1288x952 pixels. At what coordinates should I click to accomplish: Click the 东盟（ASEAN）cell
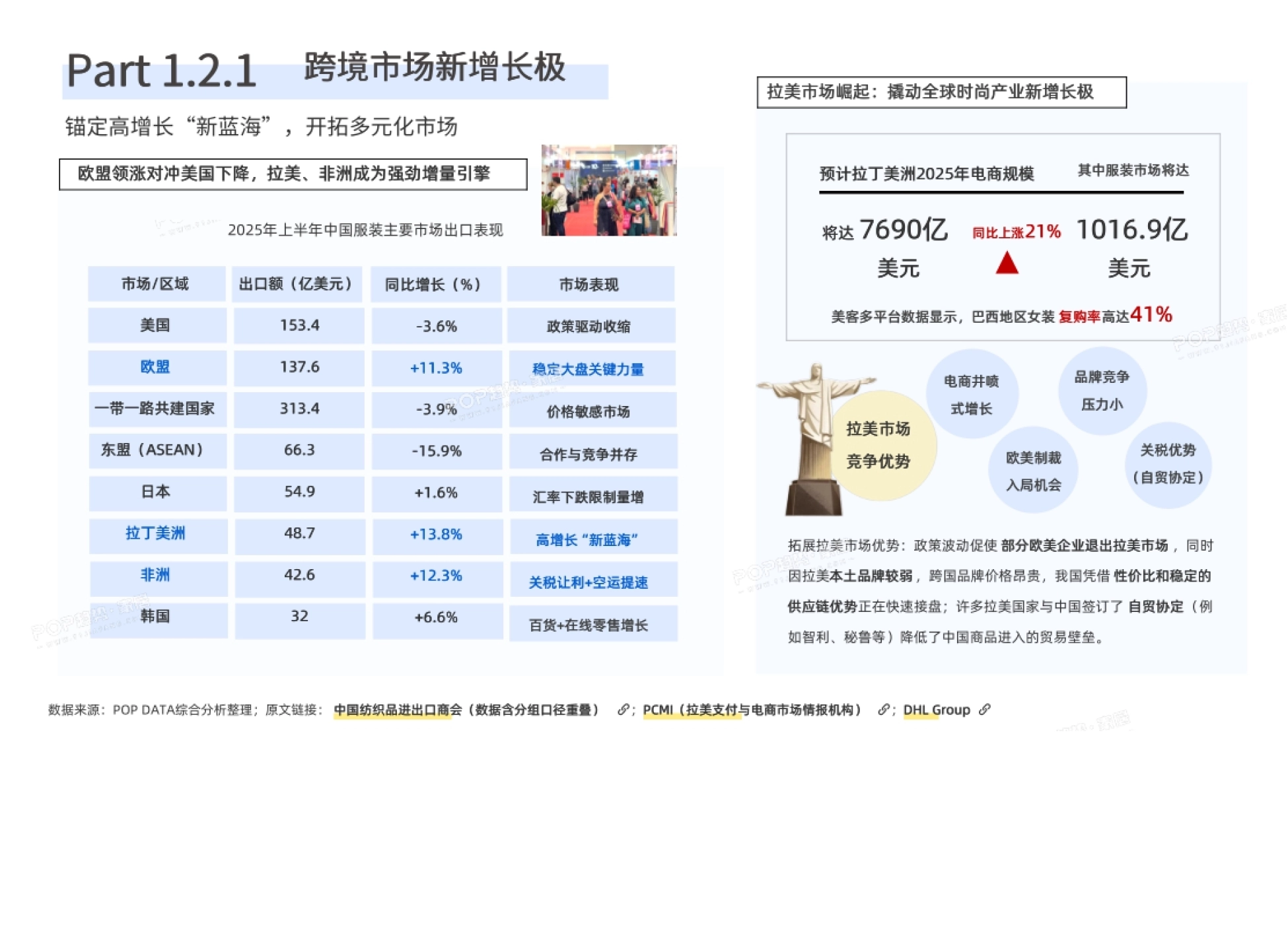click(x=158, y=450)
